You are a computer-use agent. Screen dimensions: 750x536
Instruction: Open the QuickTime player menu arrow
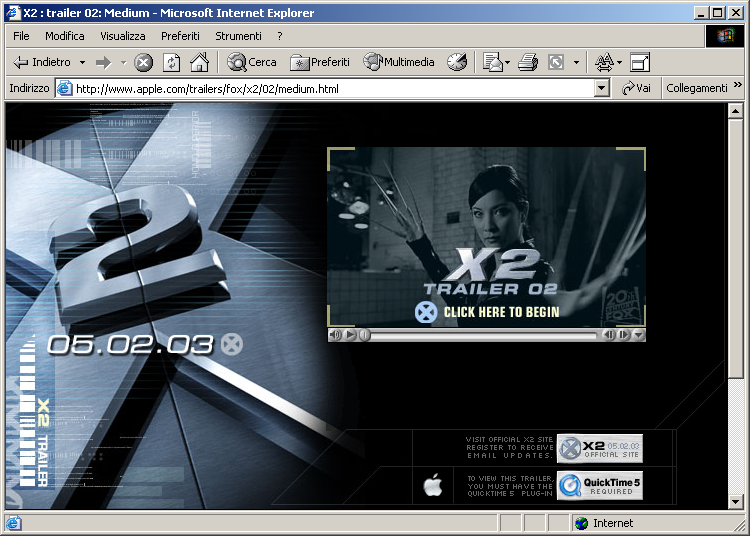[x=639, y=335]
